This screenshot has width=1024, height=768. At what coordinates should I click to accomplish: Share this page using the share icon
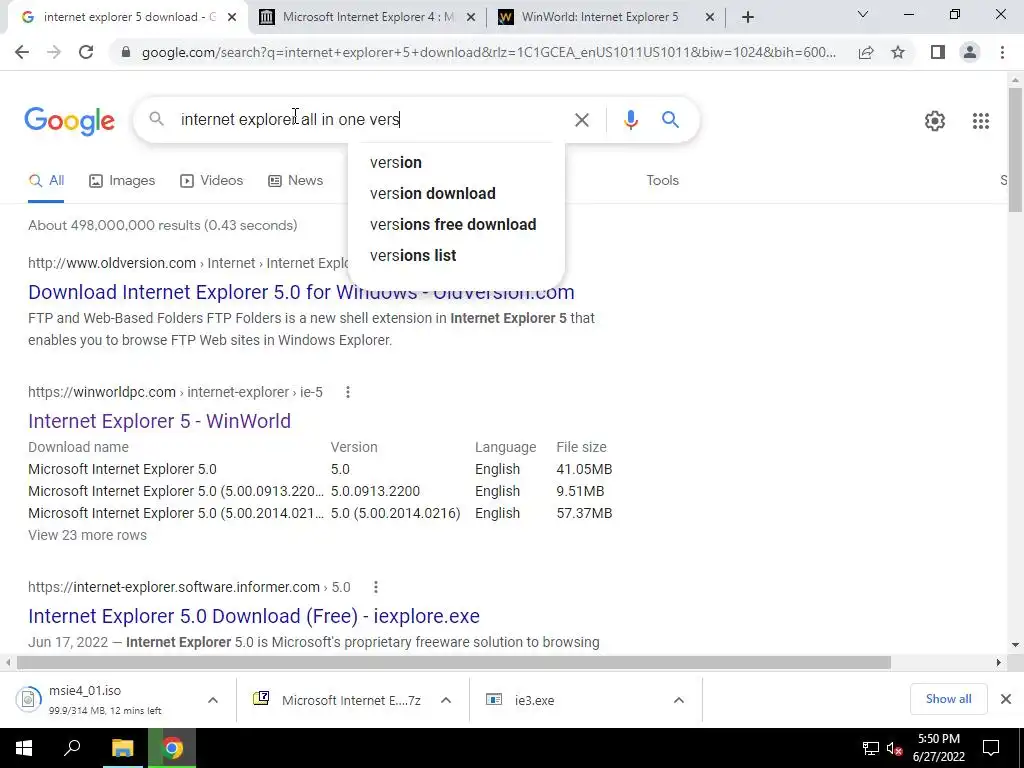(x=866, y=52)
